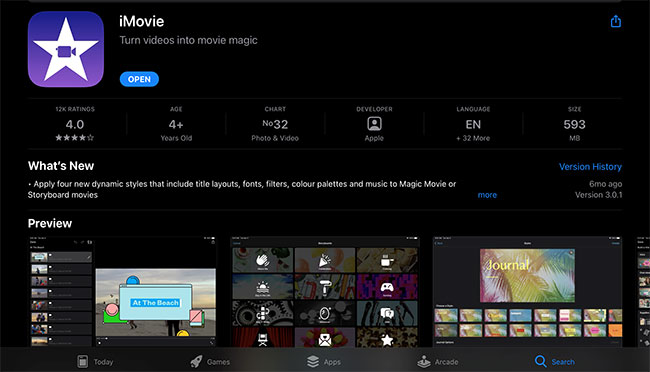The image size is (650, 372).
Task: Tap the iMovie app icon
Action: pos(66,49)
